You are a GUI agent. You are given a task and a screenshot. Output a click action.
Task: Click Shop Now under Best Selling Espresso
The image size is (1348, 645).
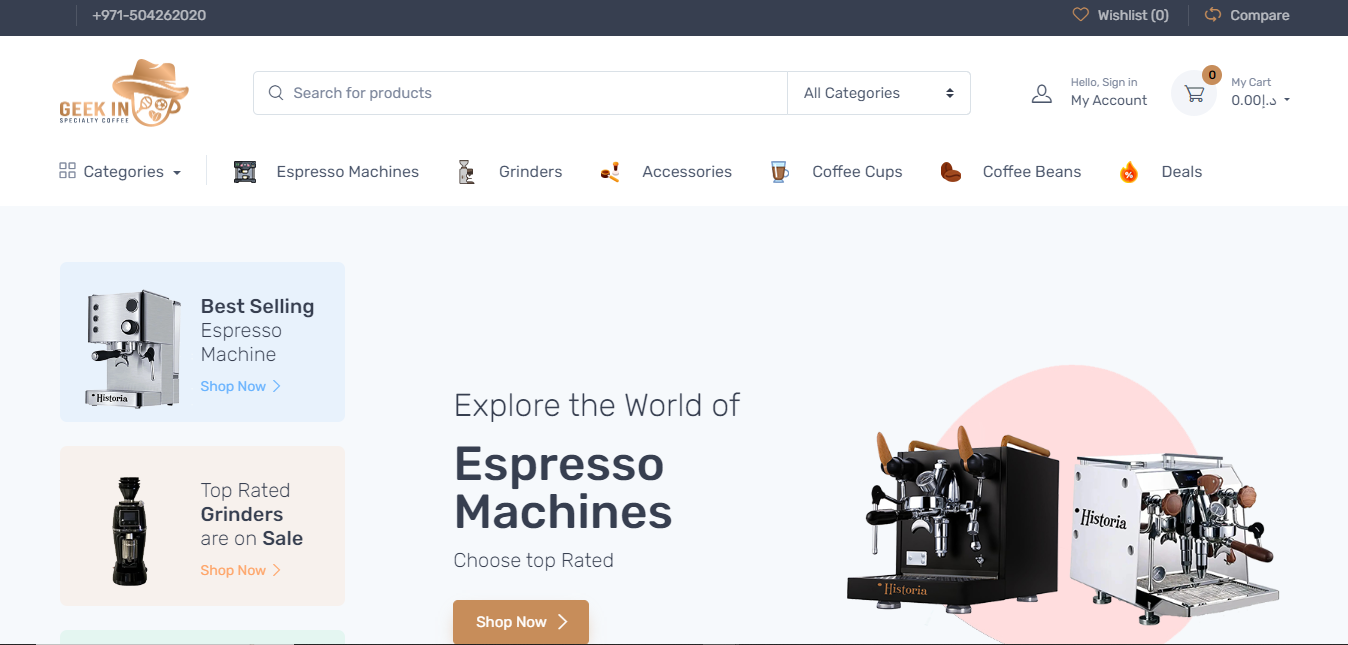coord(240,386)
